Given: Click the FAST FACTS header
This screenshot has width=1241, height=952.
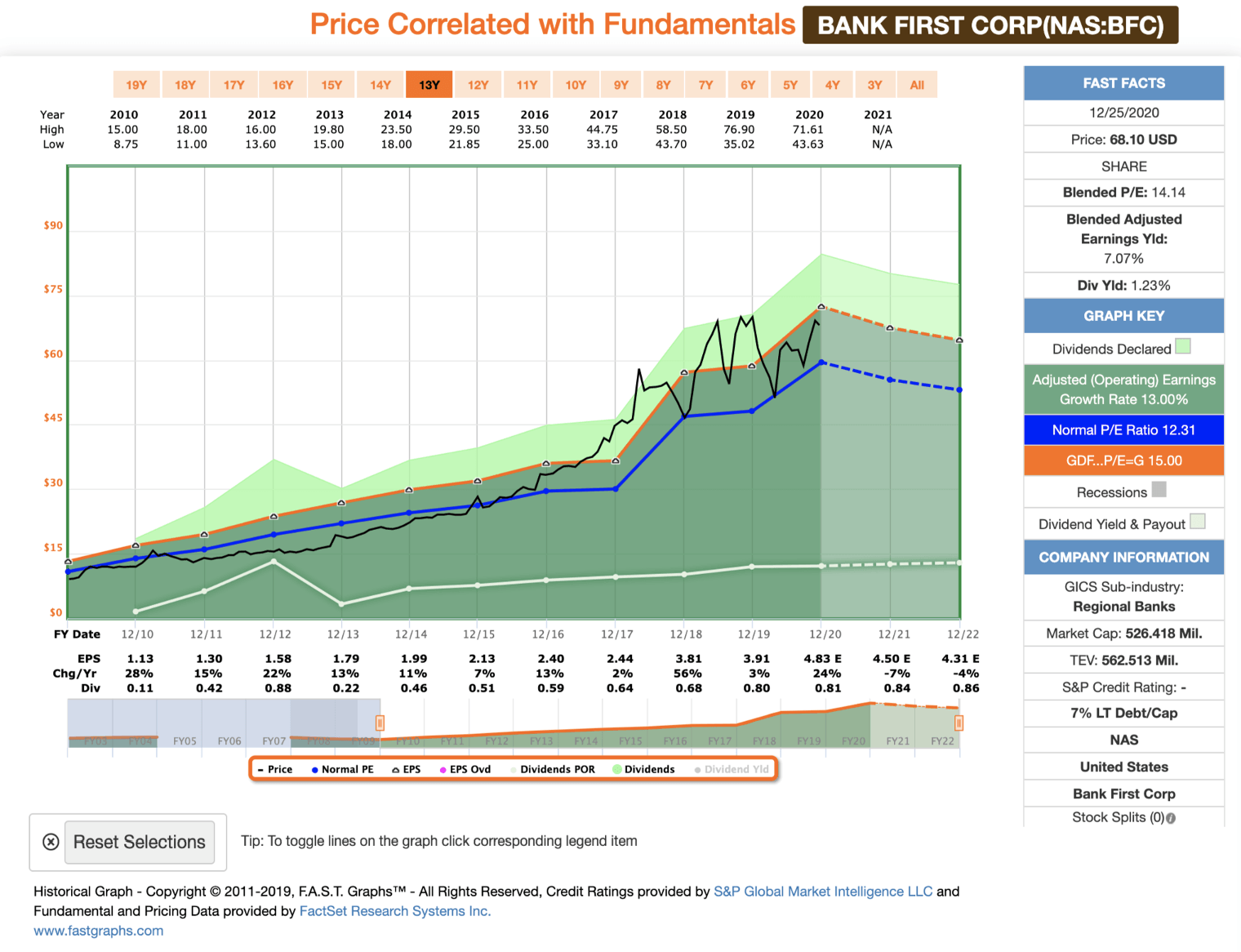Looking at the screenshot, I should (1124, 83).
